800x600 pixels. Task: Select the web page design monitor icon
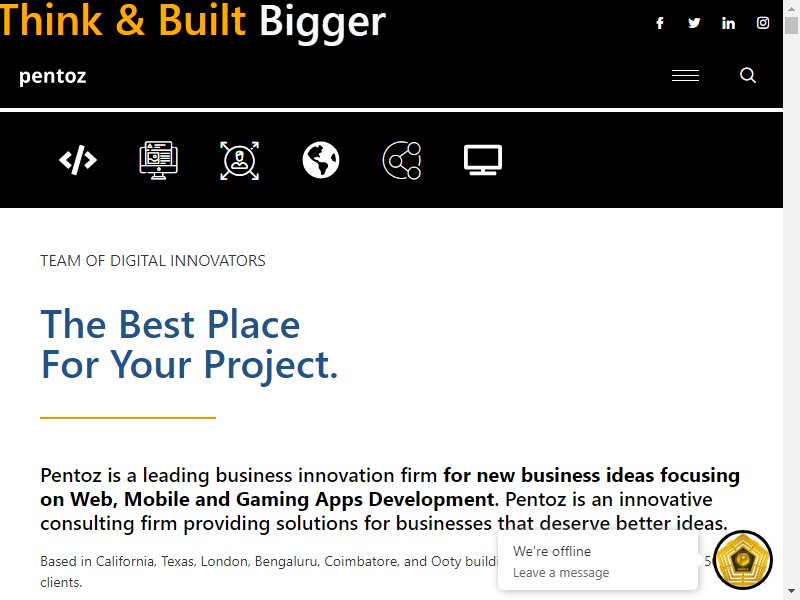point(159,160)
